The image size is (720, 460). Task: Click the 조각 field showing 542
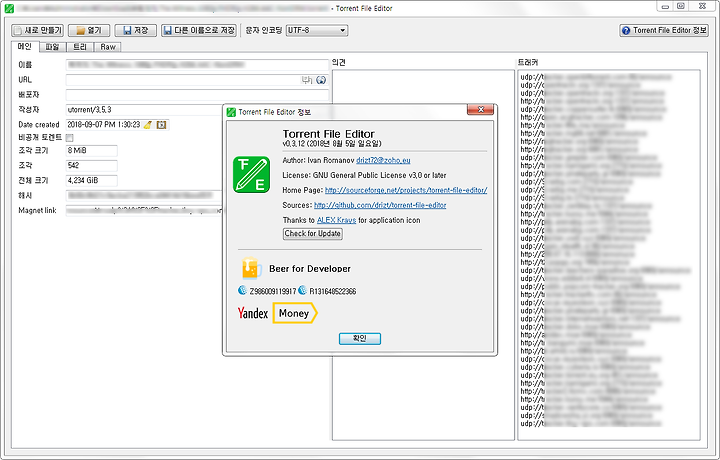coord(91,165)
